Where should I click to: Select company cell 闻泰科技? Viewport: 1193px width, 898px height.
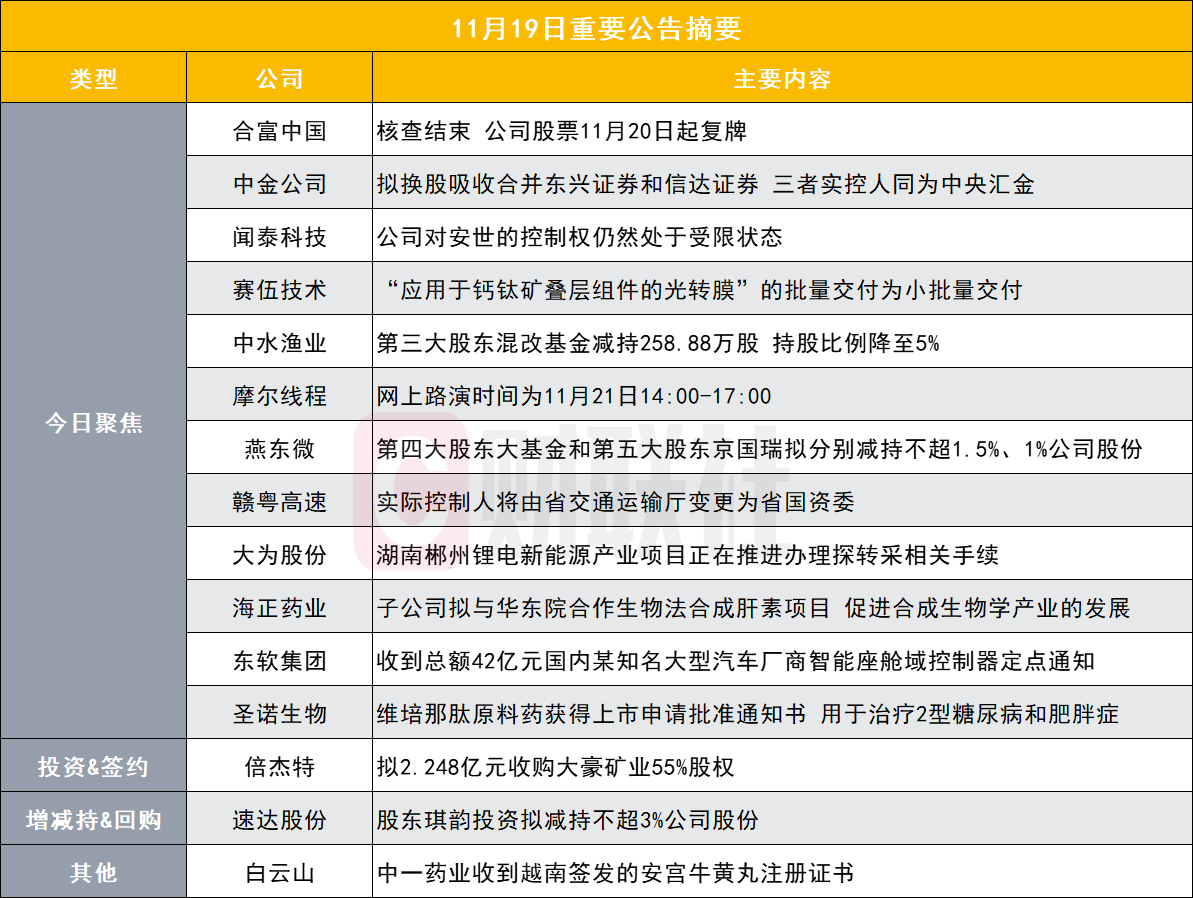[x=279, y=237]
